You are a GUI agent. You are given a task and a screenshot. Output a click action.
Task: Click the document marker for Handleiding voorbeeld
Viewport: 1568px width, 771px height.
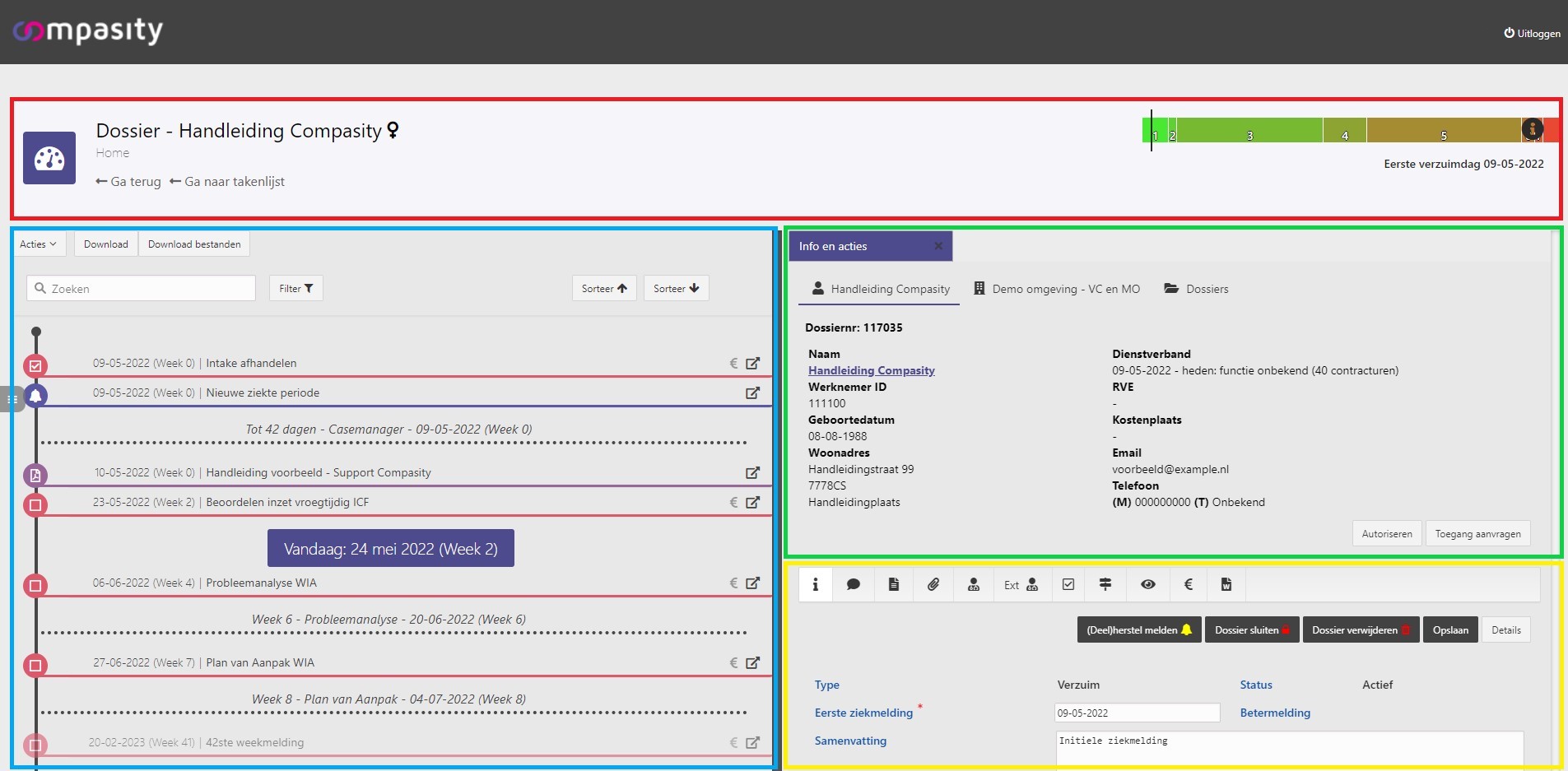pyautogui.click(x=35, y=475)
